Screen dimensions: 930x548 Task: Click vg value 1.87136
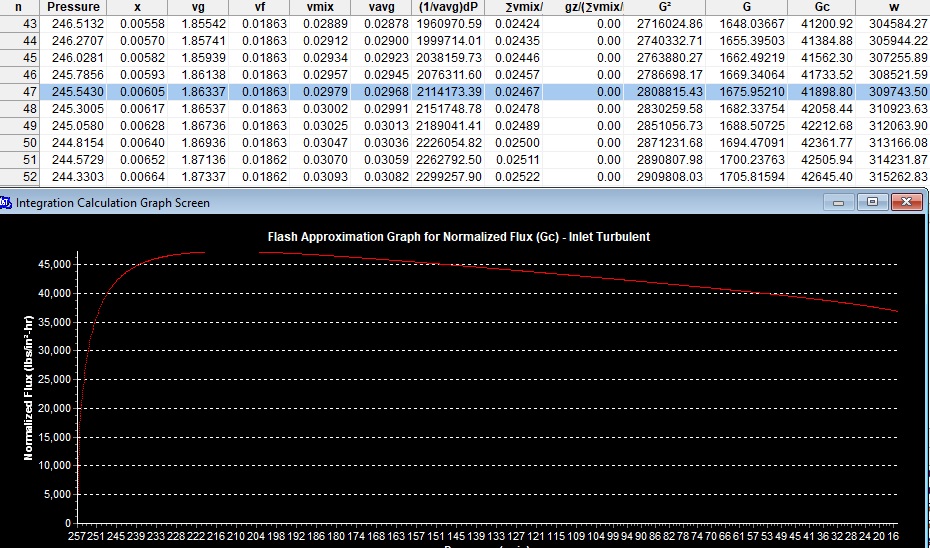205,160
